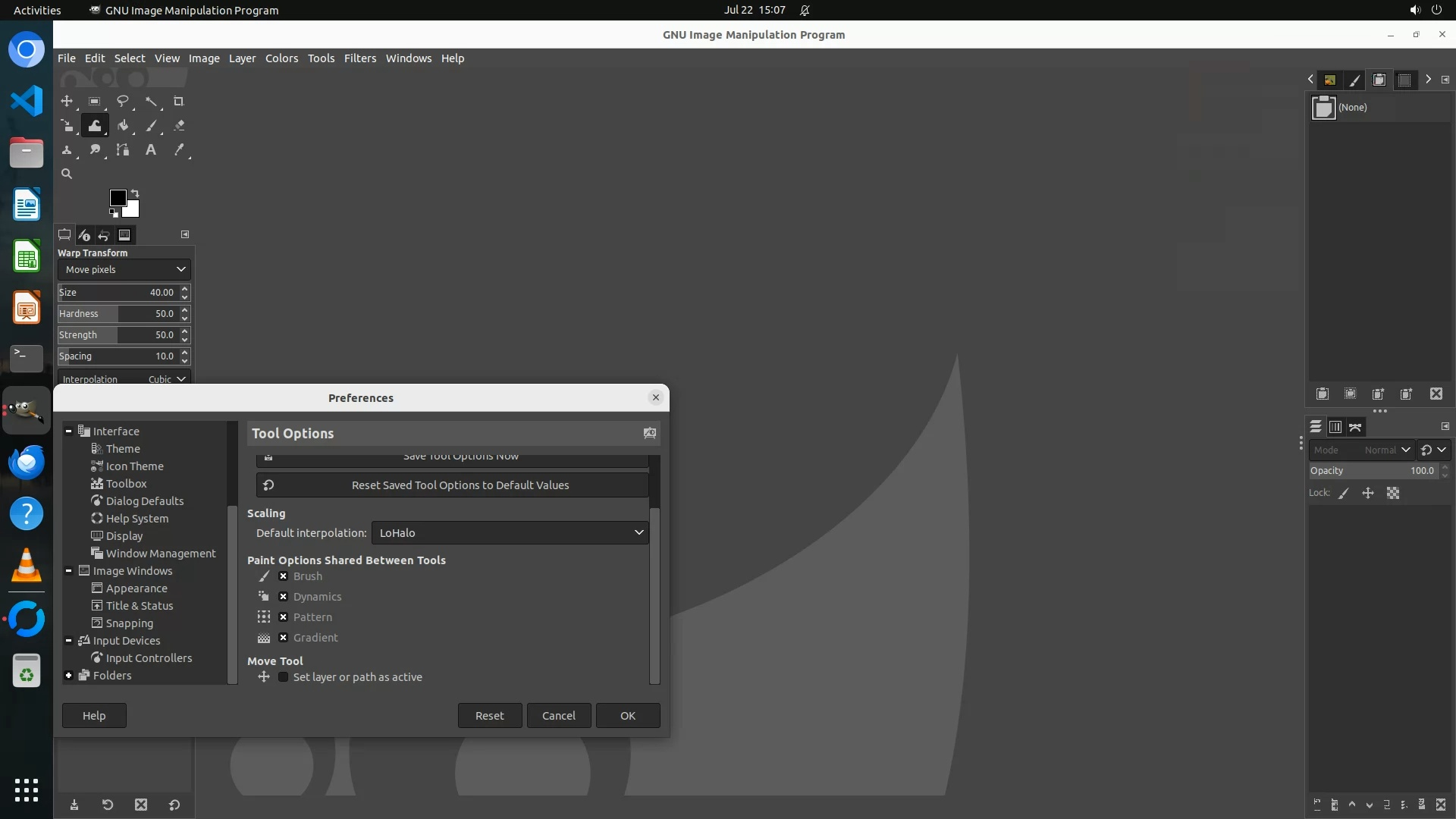Select the Zoom magnifier tool

(67, 174)
